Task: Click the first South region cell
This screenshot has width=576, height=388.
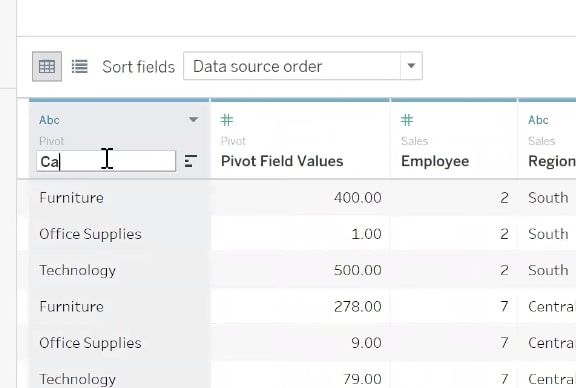Action: (548, 198)
